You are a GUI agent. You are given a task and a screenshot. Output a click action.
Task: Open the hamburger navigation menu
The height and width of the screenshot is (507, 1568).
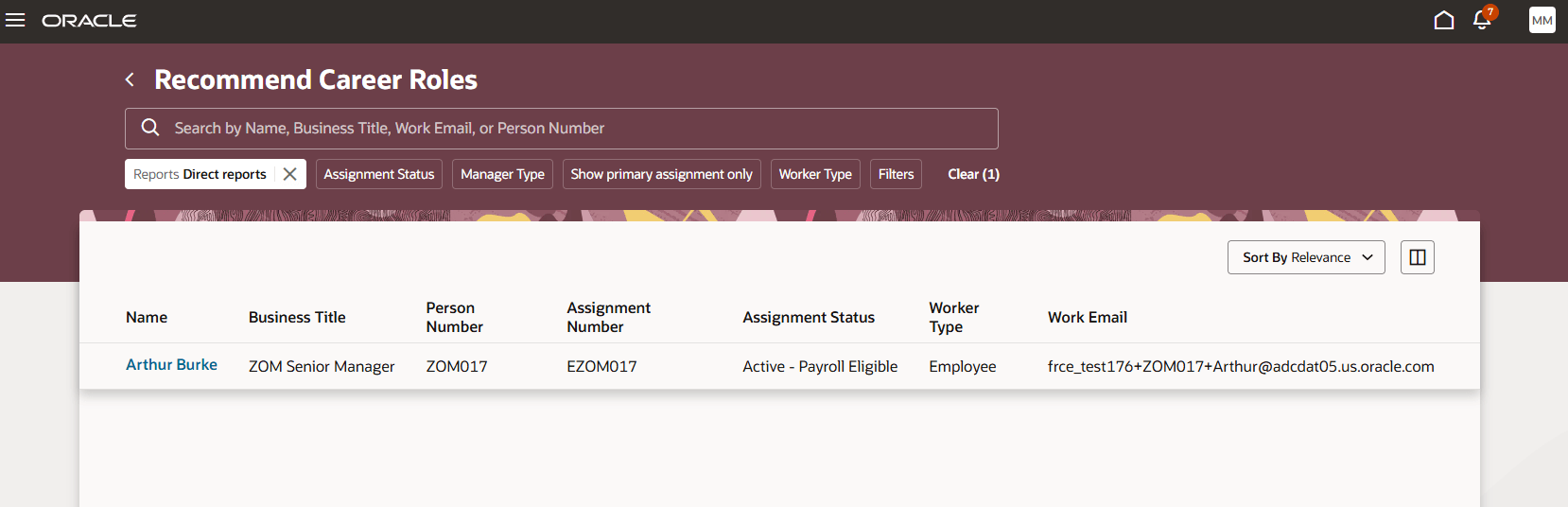(15, 20)
